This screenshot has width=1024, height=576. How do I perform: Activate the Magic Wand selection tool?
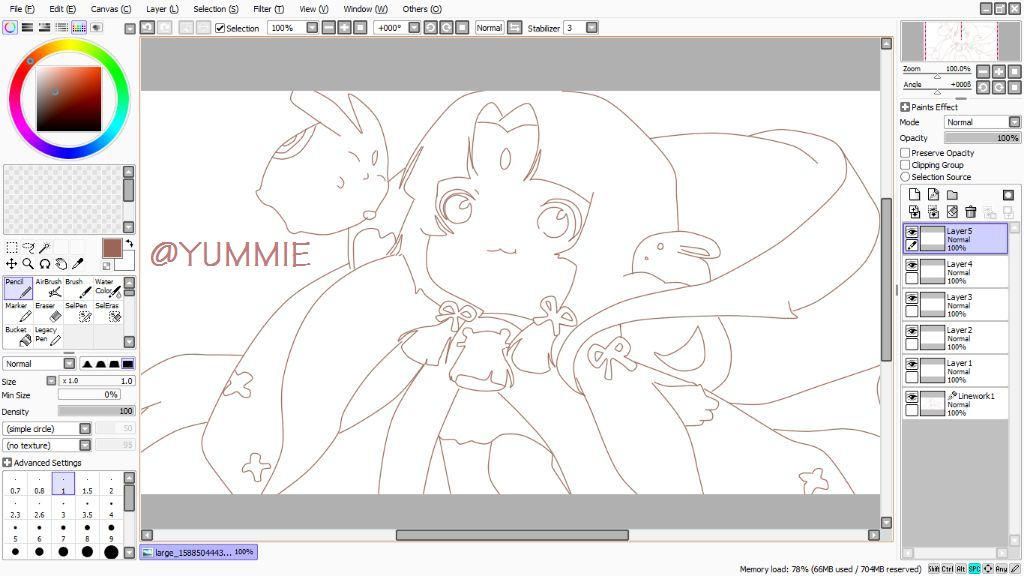pyautogui.click(x=45, y=247)
